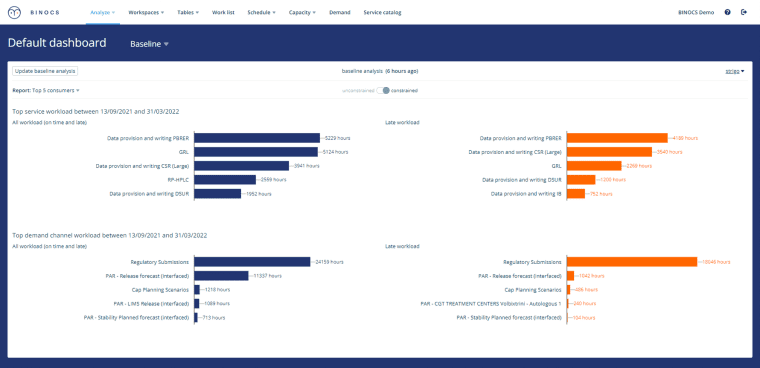Click 'PAR - CGT TREATMENT CENTERS' channel label

coord(491,304)
